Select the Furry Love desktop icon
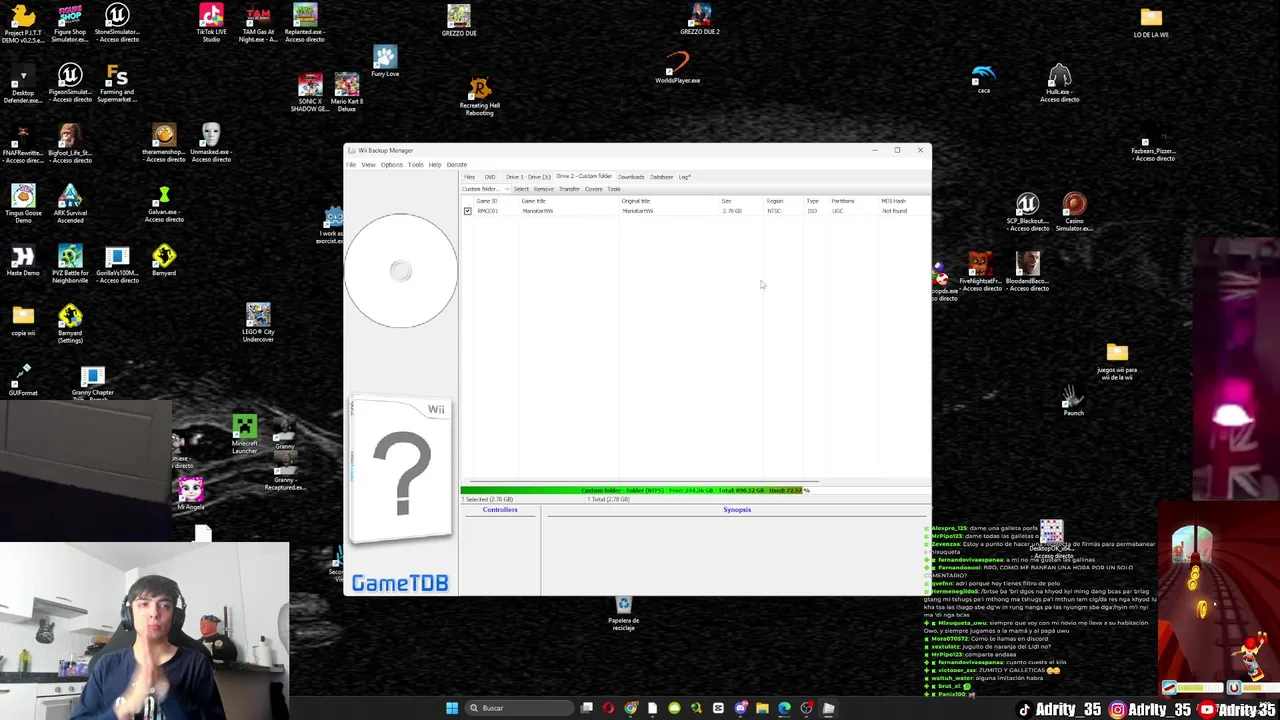 coord(385,62)
